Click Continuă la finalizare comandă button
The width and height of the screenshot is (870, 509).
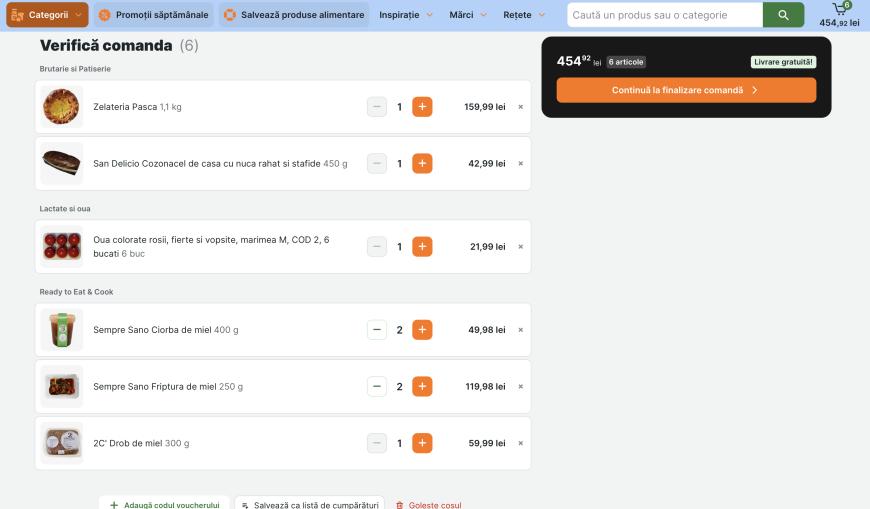(686, 90)
